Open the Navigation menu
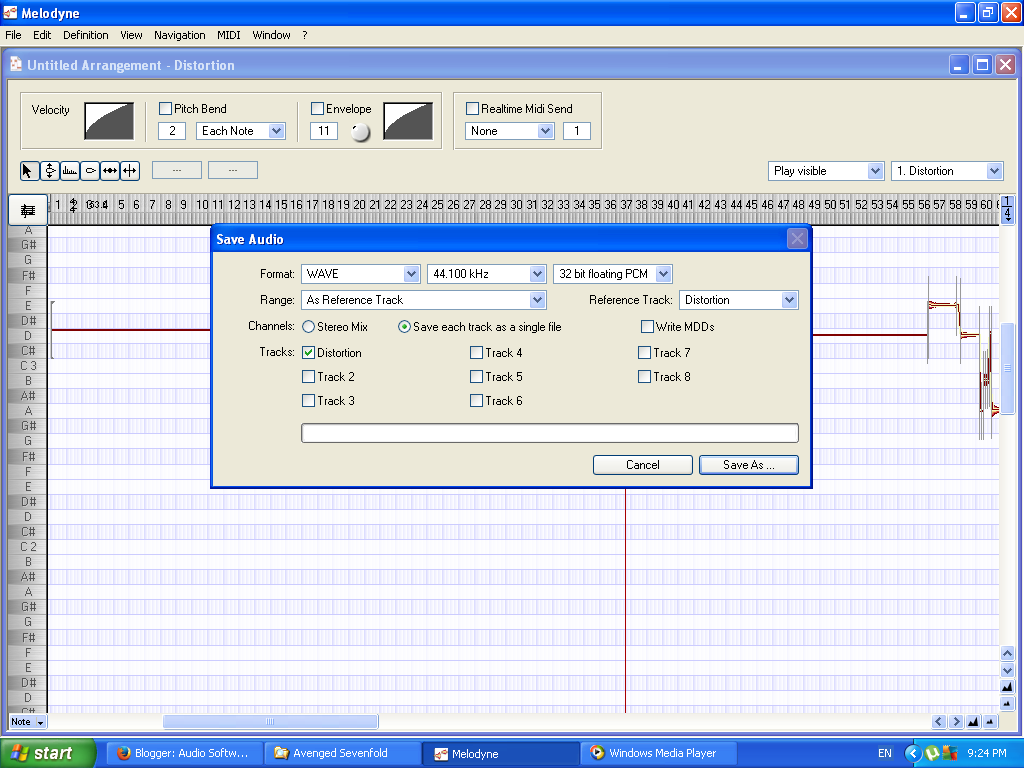Viewport: 1024px width, 768px height. [180, 35]
